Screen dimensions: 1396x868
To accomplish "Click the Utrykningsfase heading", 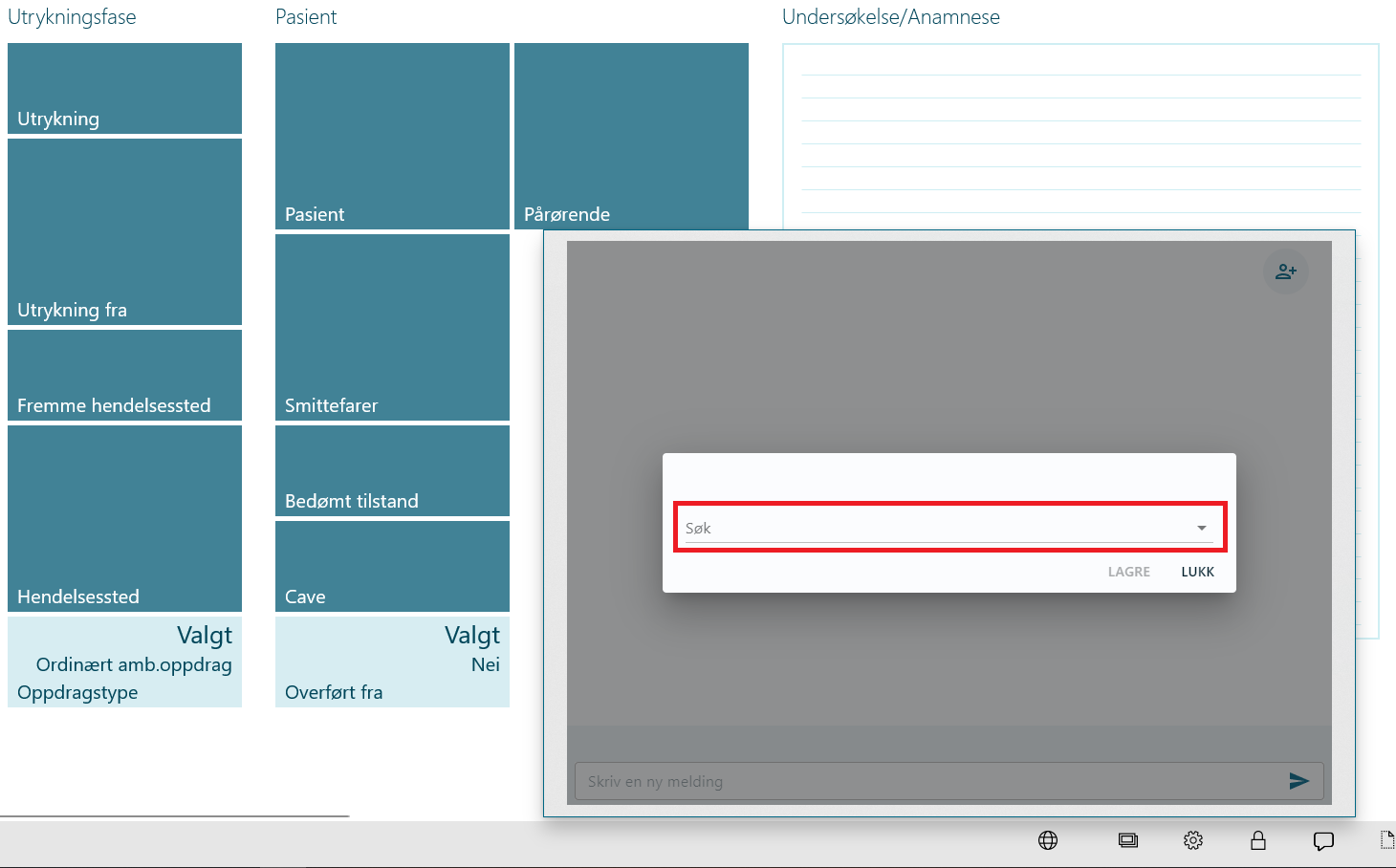I will pos(72,17).
